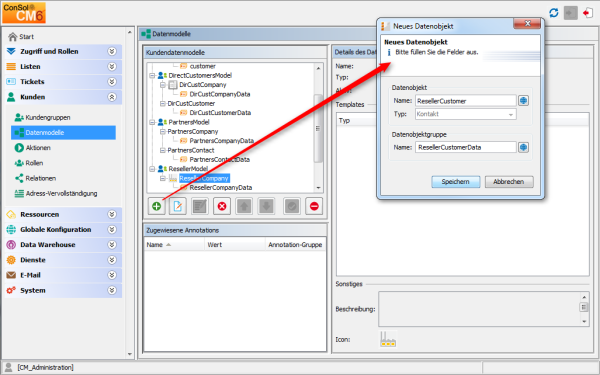Image resolution: width=600 pixels, height=375 pixels.
Task: Click the move up arrow toolbar button
Action: [x=244, y=206]
